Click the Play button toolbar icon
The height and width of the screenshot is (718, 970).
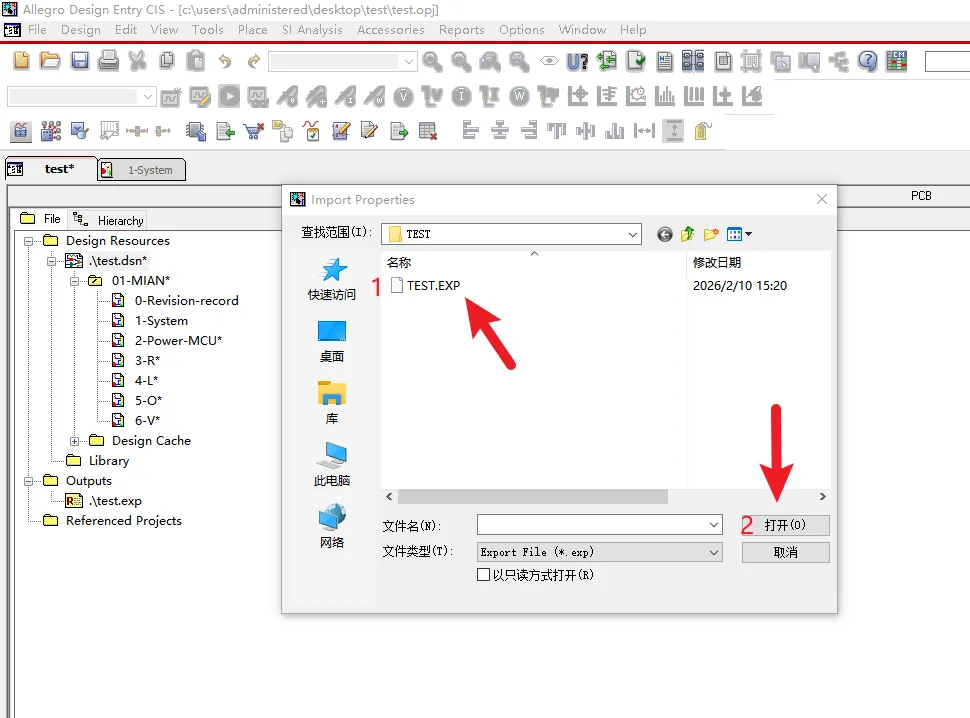point(229,96)
